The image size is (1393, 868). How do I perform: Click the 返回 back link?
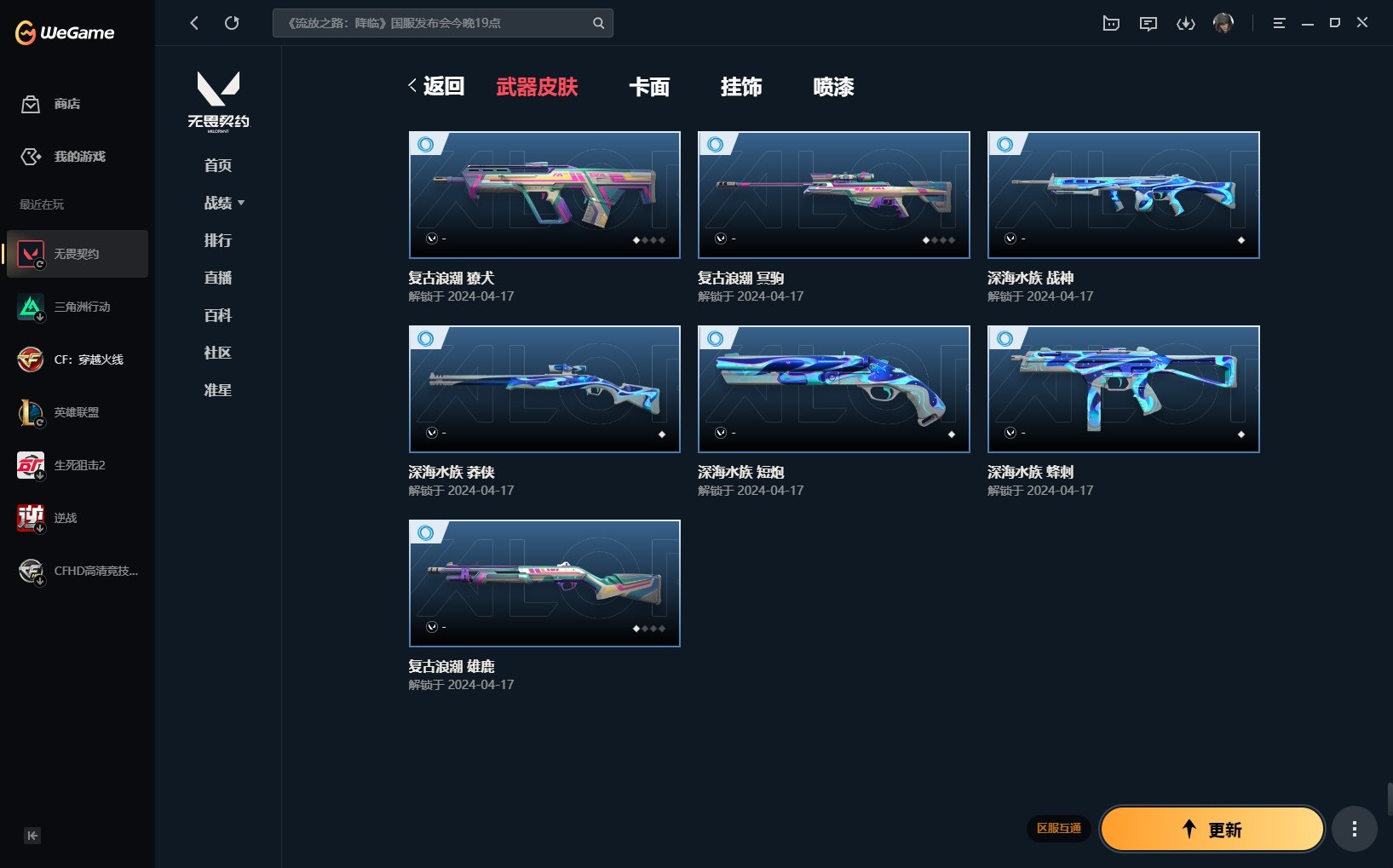coord(436,86)
